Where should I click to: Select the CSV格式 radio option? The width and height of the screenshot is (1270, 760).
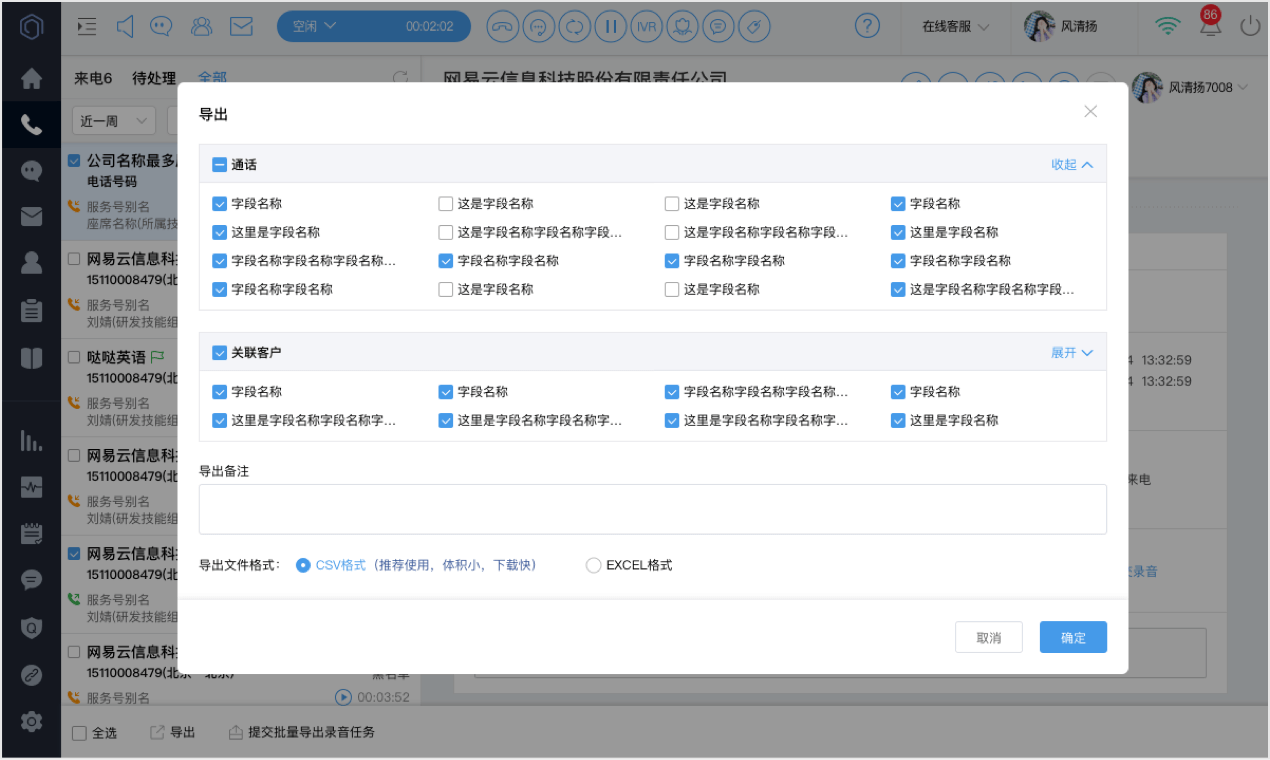(x=303, y=565)
